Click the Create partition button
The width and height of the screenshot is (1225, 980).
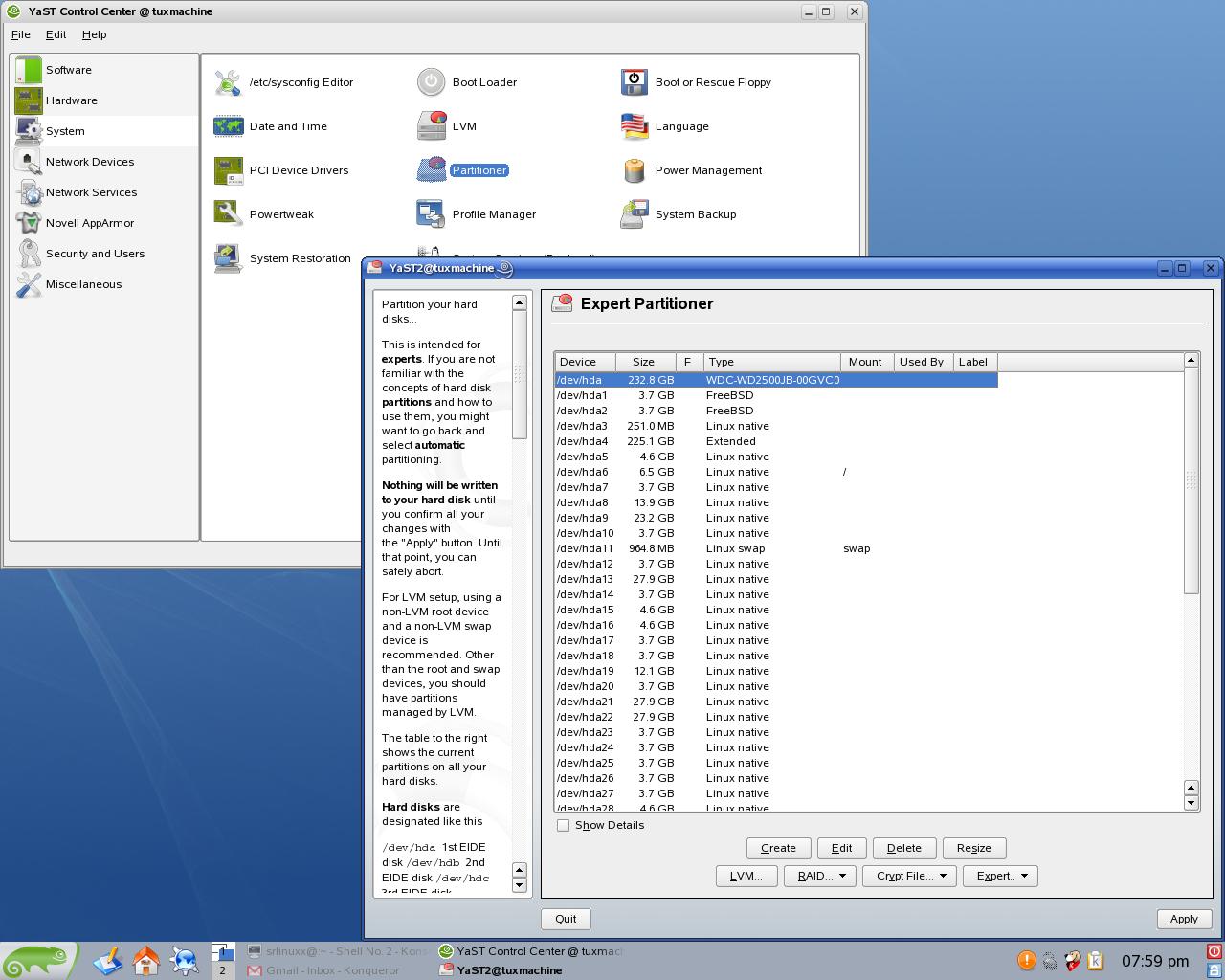[x=778, y=848]
